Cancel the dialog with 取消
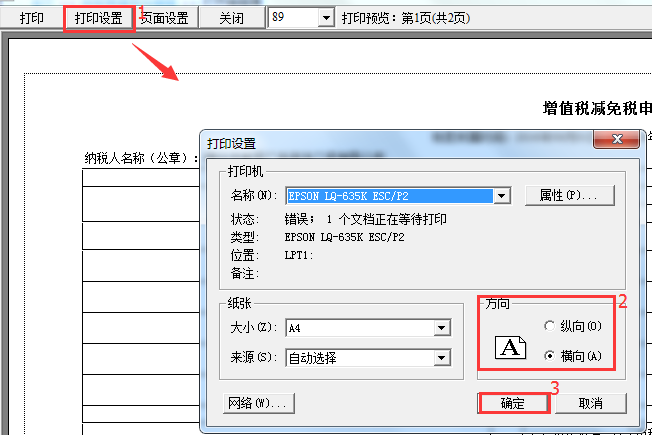The height and width of the screenshot is (435, 652). [590, 403]
